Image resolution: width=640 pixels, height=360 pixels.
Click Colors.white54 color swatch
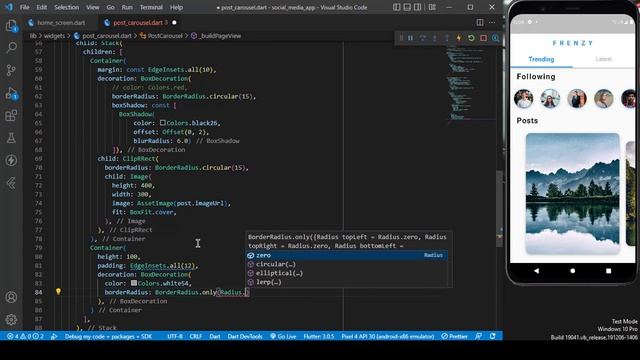[x=134, y=283]
